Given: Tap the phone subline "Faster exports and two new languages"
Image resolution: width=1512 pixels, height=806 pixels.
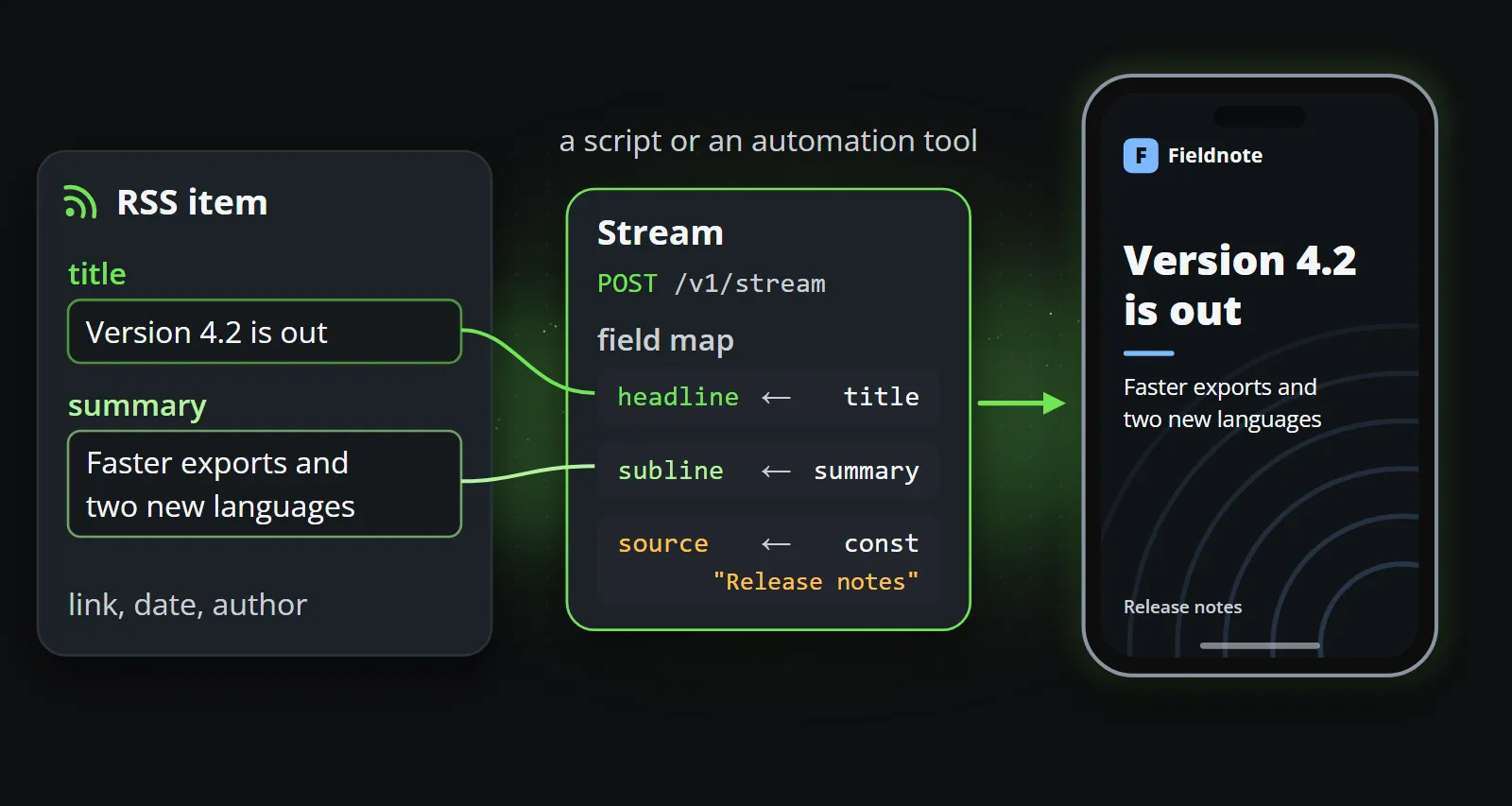Looking at the screenshot, I should pos(1223,403).
